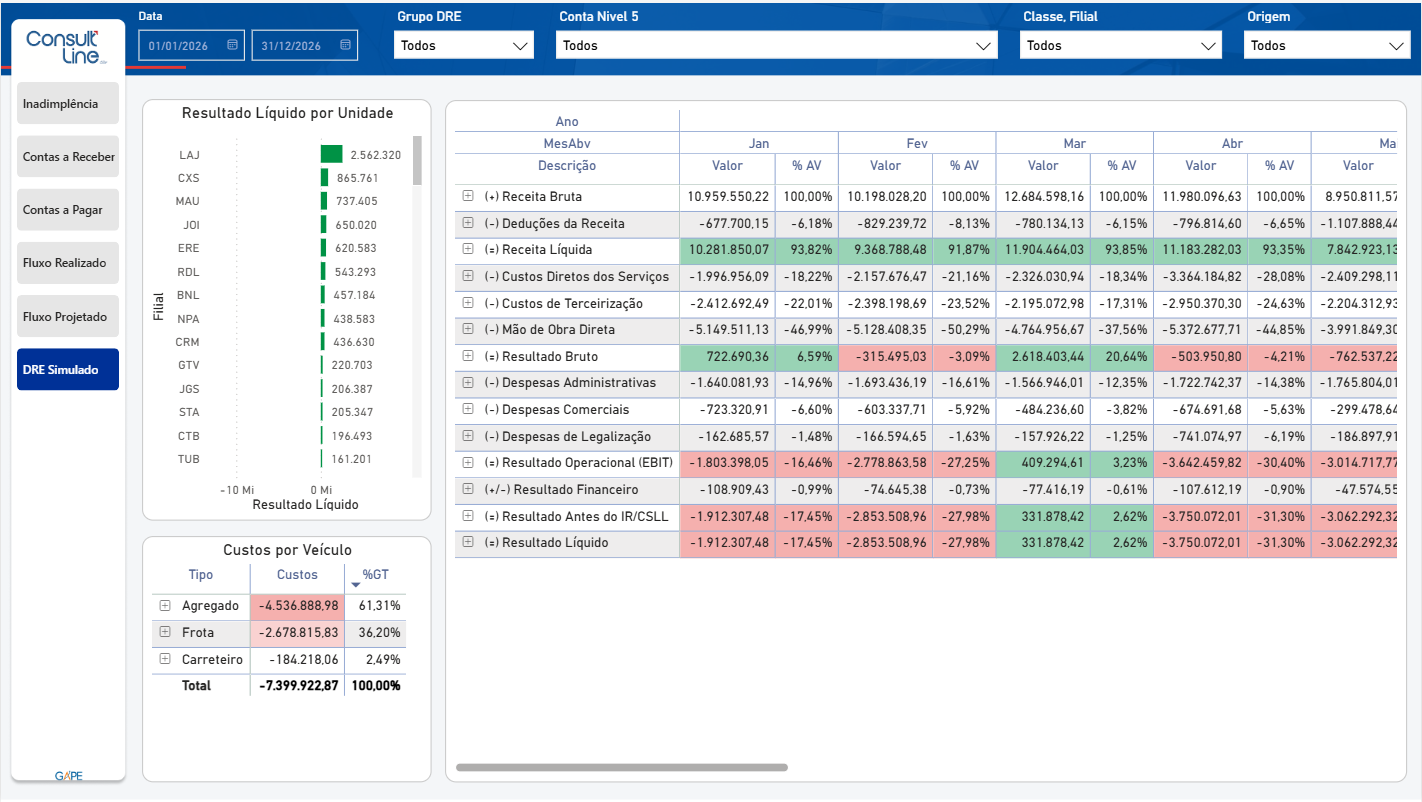Expand the Frota vehicle type row

[x=165, y=632]
